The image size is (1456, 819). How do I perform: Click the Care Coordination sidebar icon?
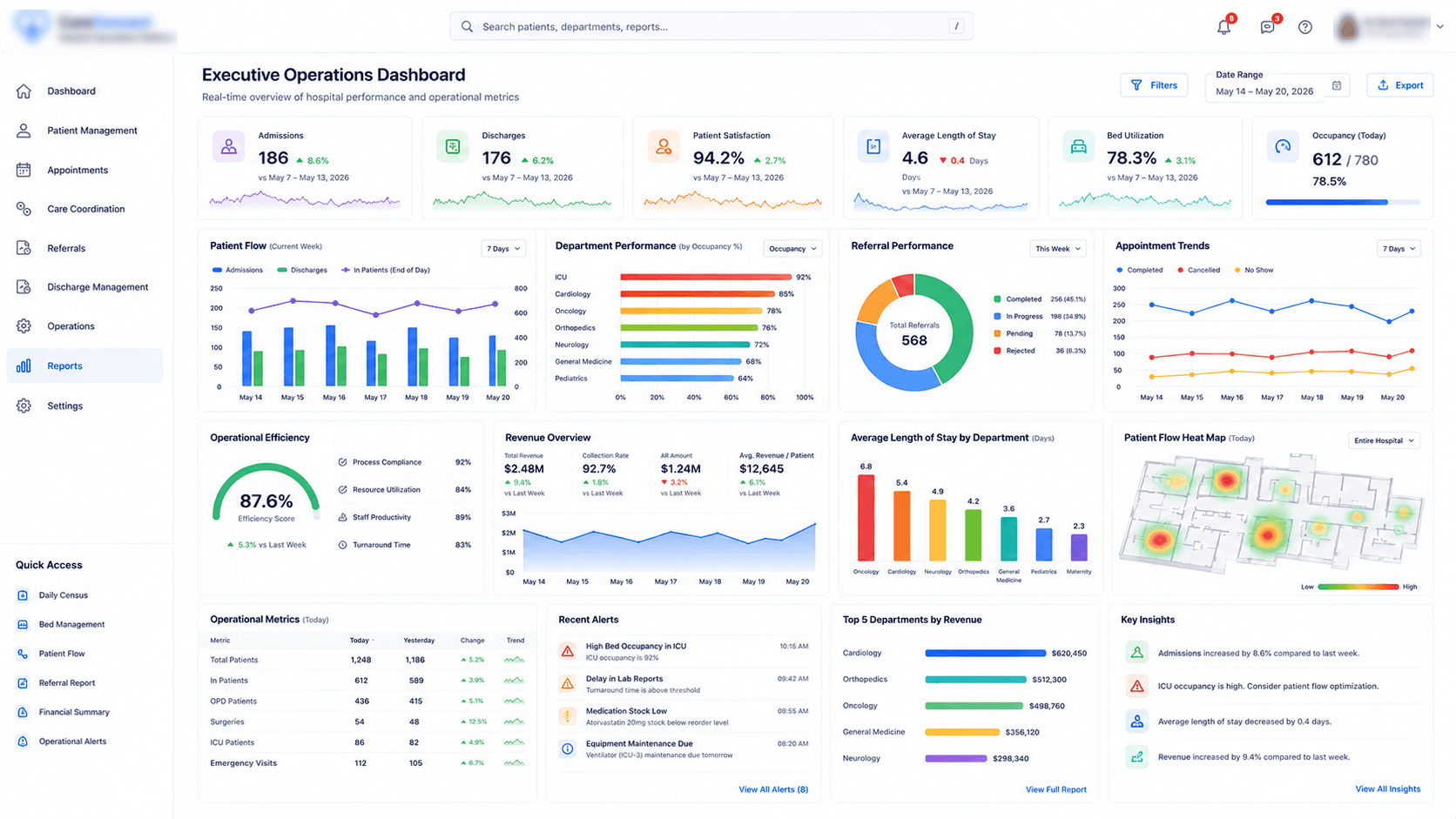tap(24, 209)
